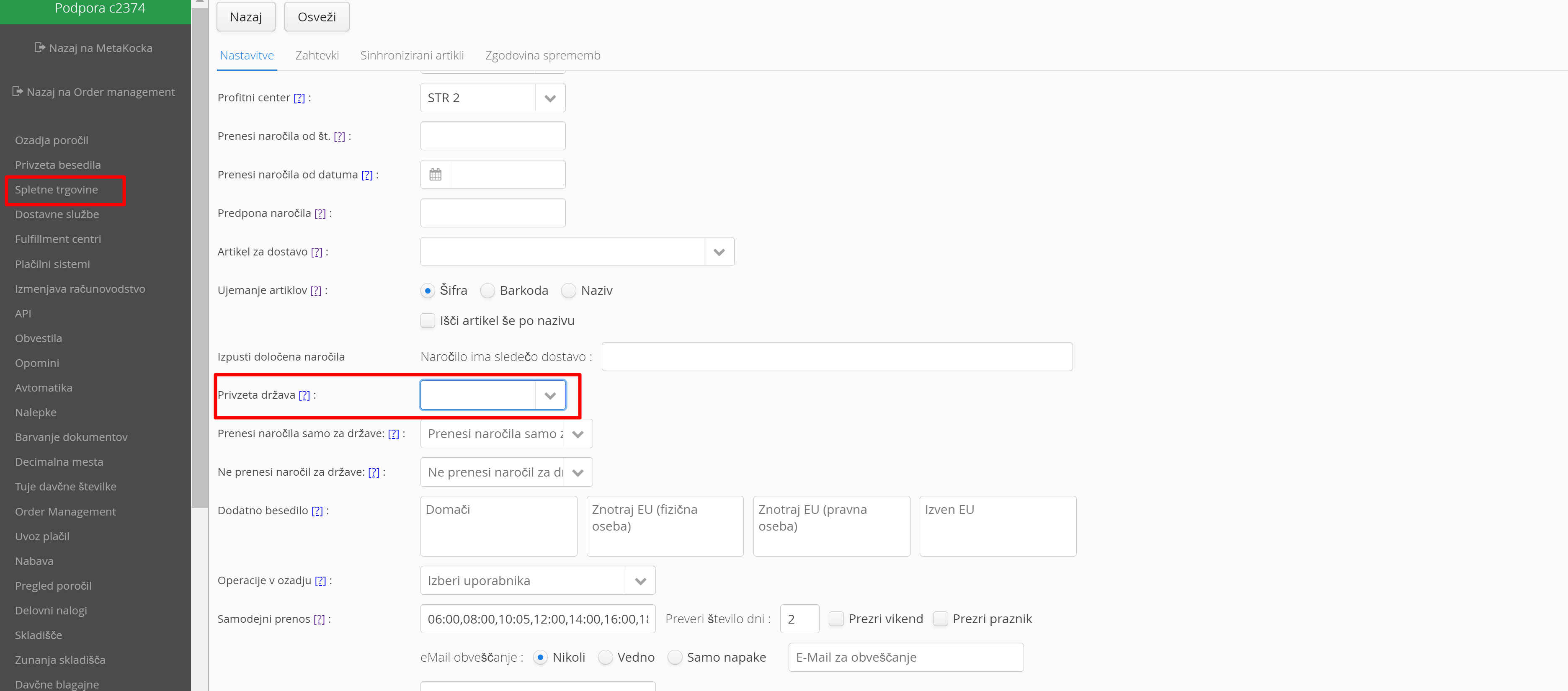Switch to the Zahtevki tab
This screenshot has height=691, width=1568.
[x=317, y=55]
